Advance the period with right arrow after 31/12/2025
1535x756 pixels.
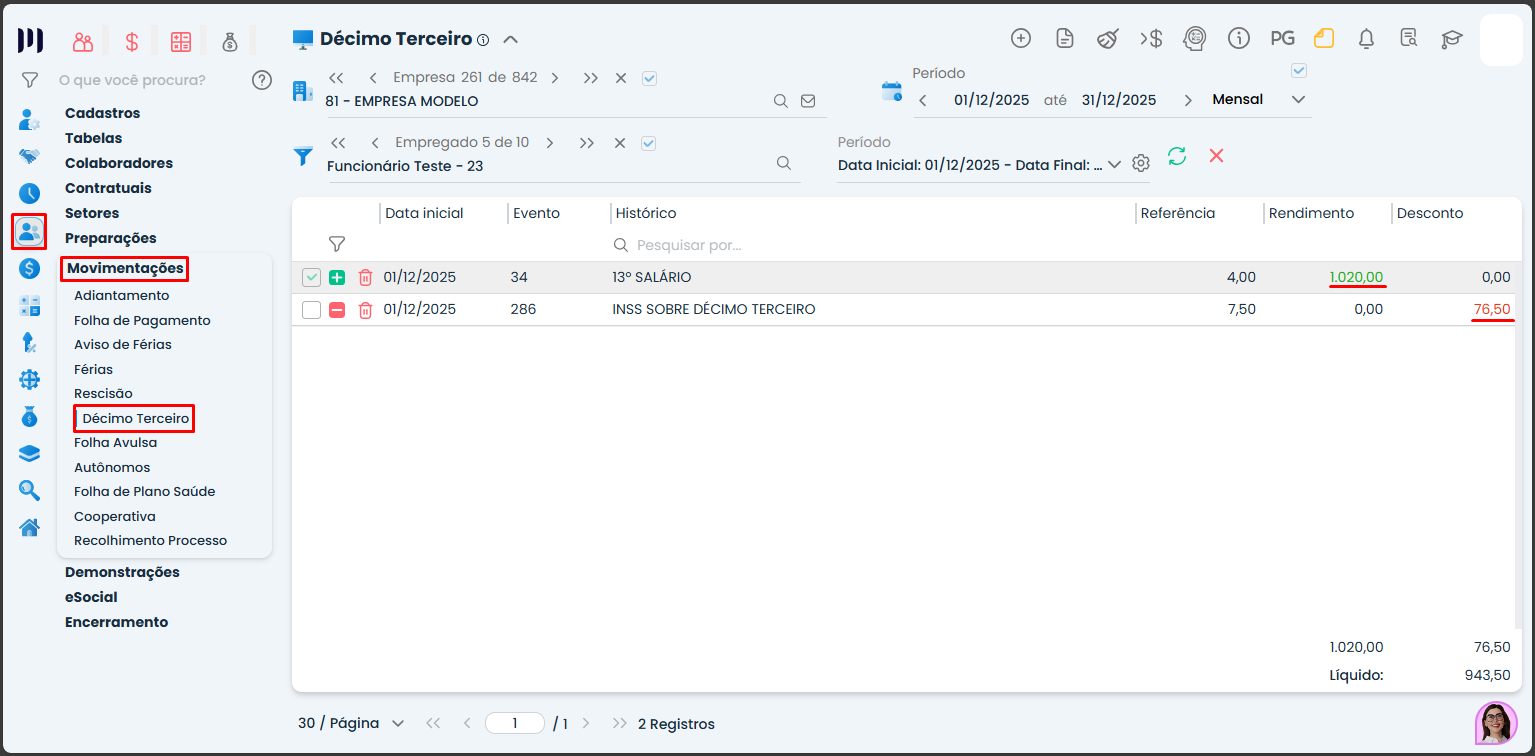pos(1188,100)
